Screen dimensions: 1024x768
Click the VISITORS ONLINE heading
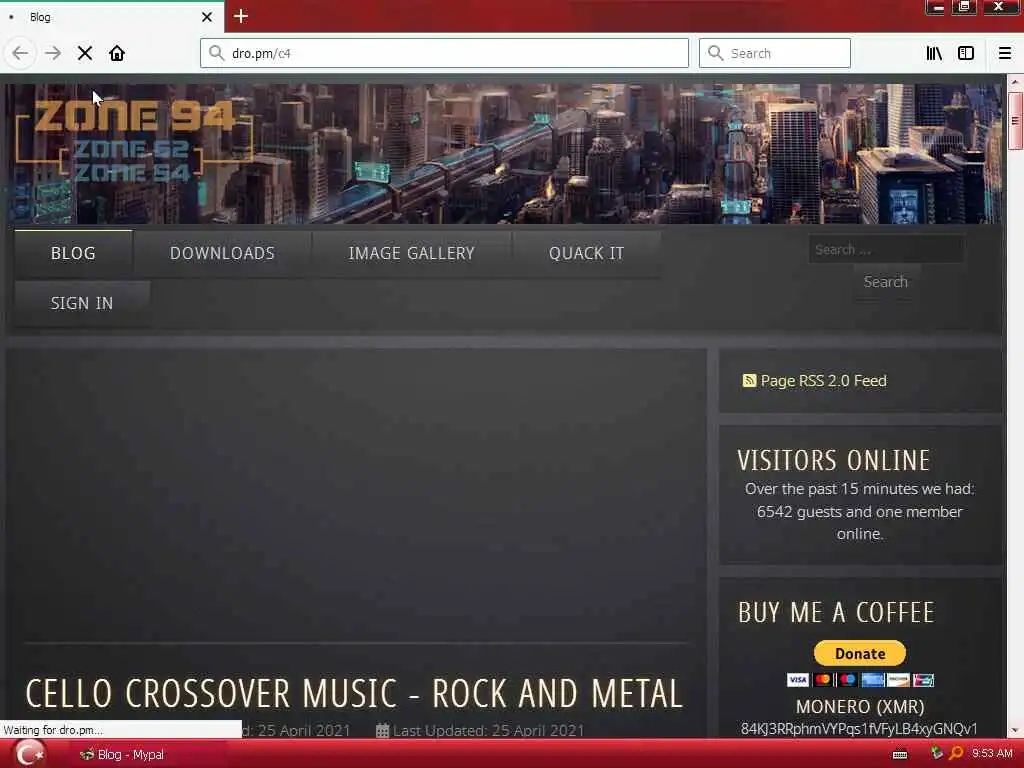point(833,460)
